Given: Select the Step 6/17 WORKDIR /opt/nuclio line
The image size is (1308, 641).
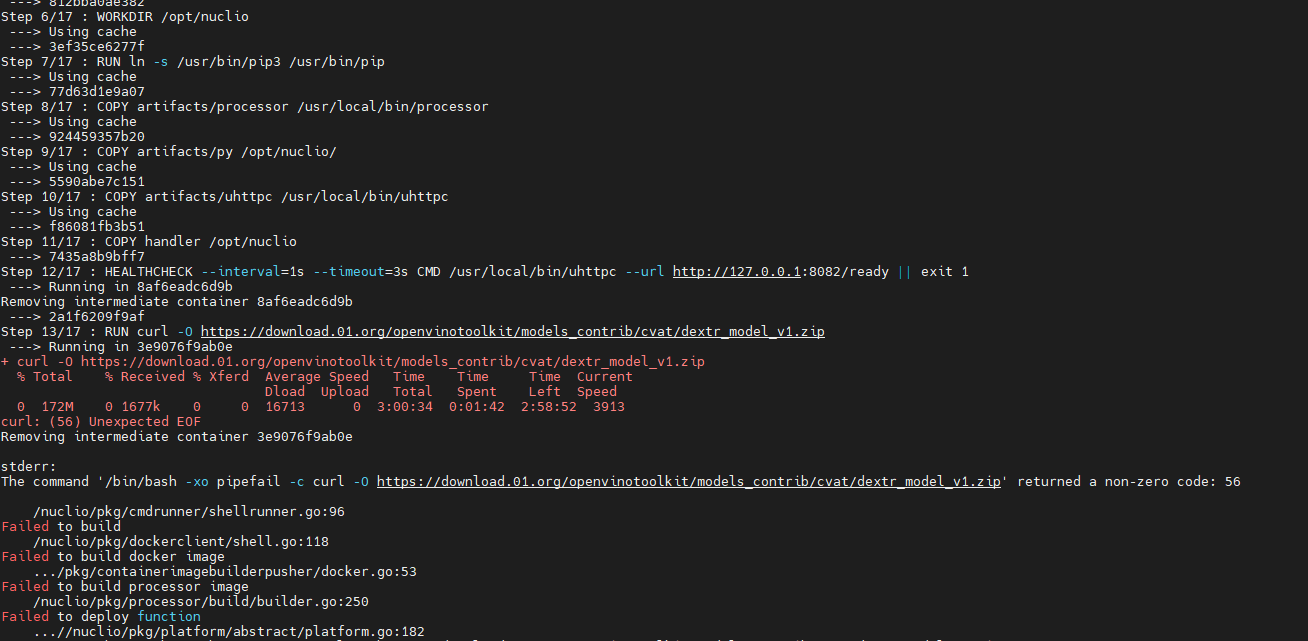Looking at the screenshot, I should point(124,16).
